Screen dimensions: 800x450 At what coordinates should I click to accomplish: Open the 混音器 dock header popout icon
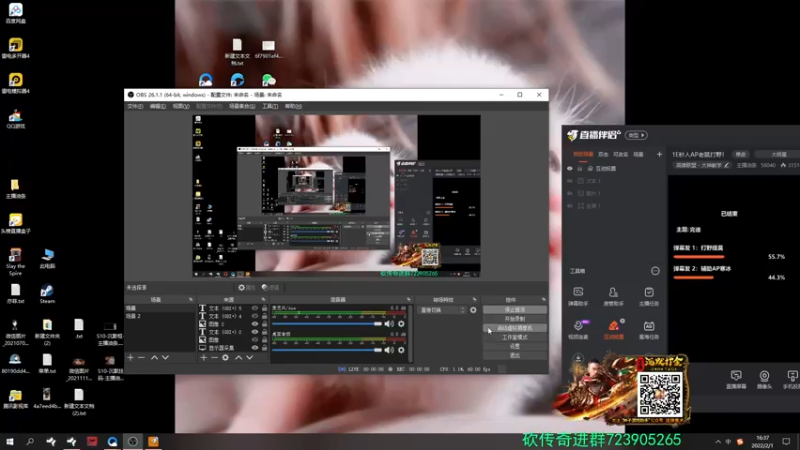409,299
